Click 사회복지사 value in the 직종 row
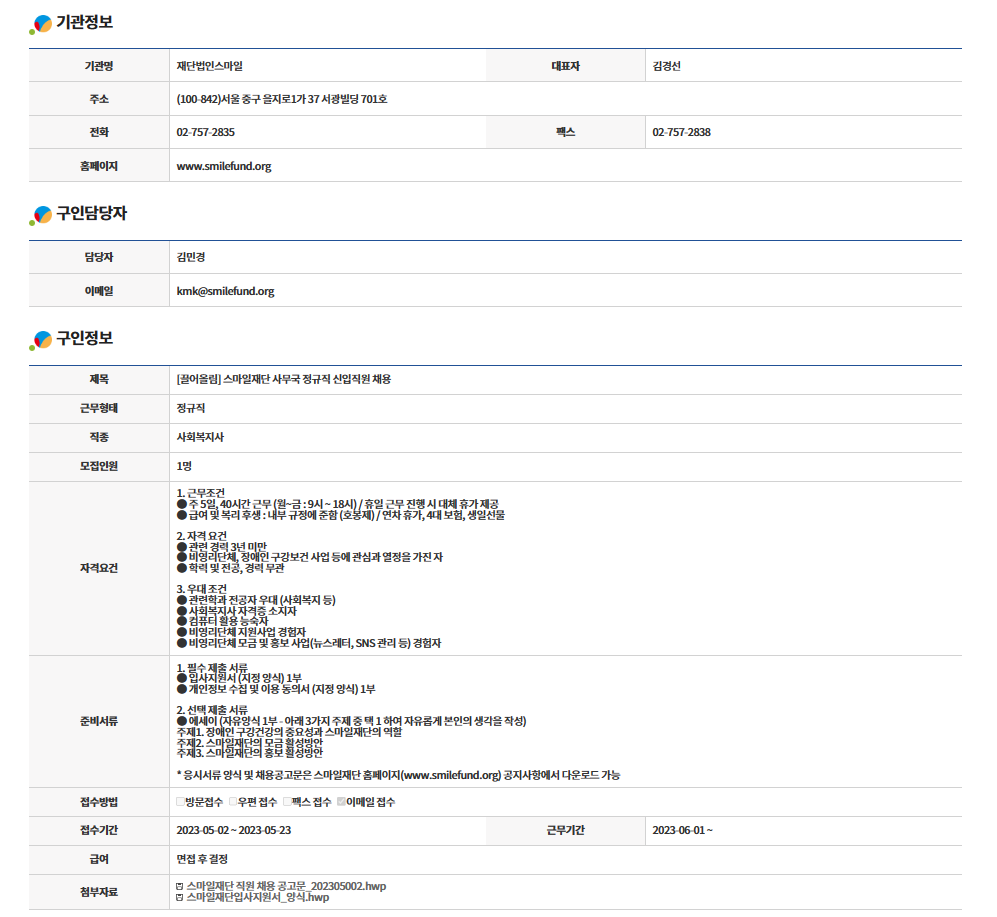The width and height of the screenshot is (997, 917). click(x=200, y=438)
